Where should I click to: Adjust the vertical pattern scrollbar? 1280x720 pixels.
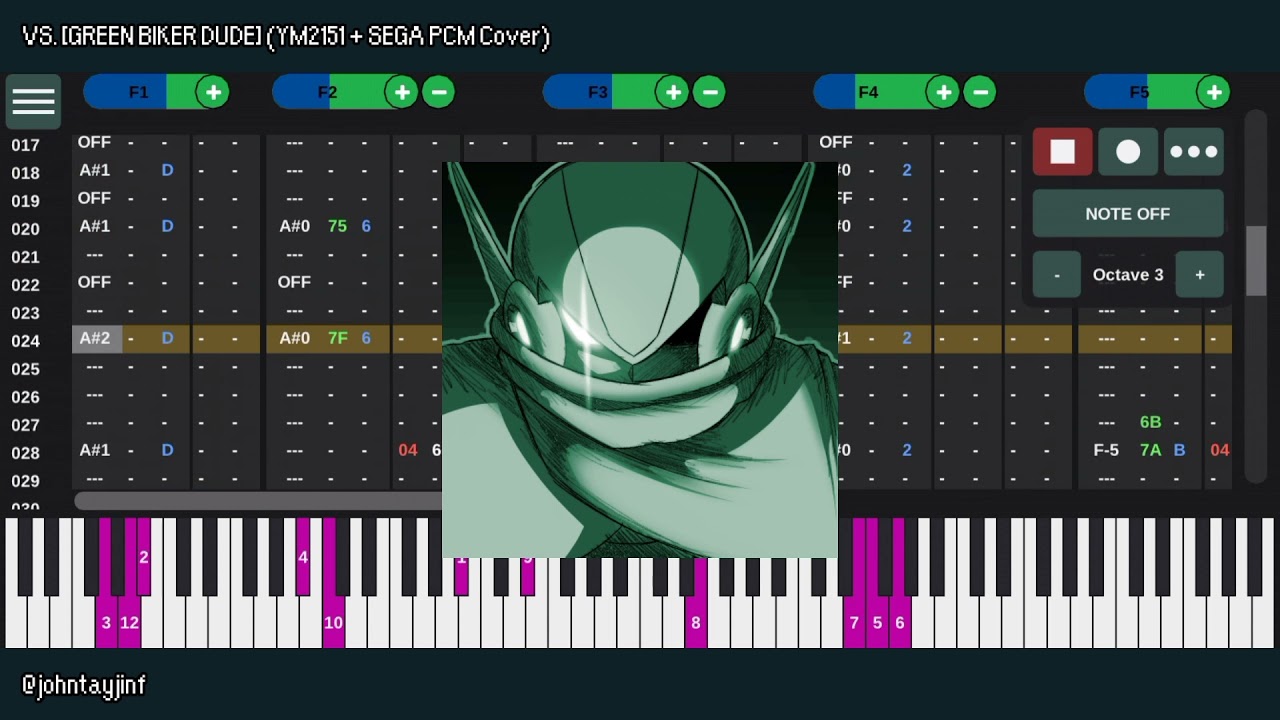click(x=1256, y=260)
